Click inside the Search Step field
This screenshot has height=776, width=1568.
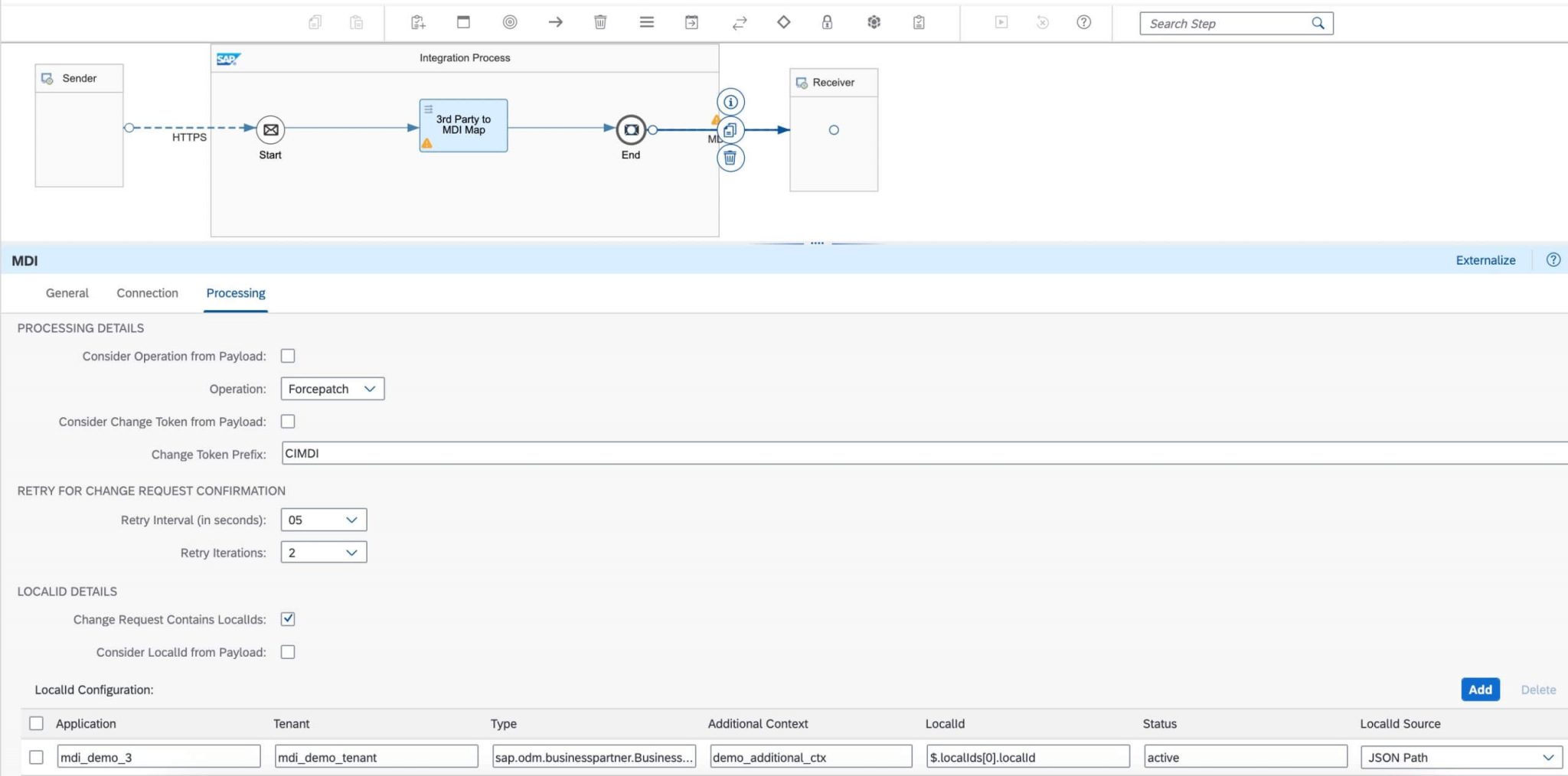click(1225, 23)
